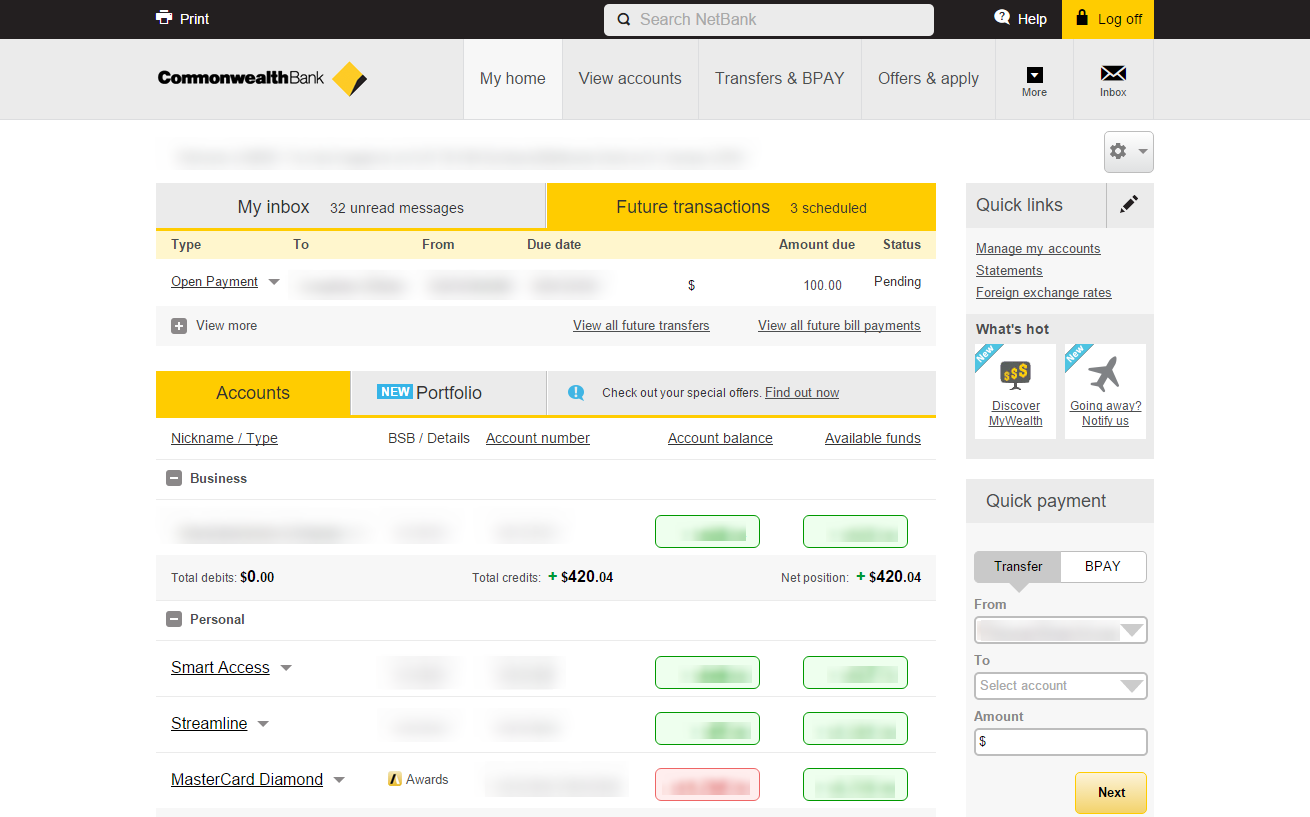The height and width of the screenshot is (817, 1310).
Task: Open View accounts menu
Action: point(630,79)
